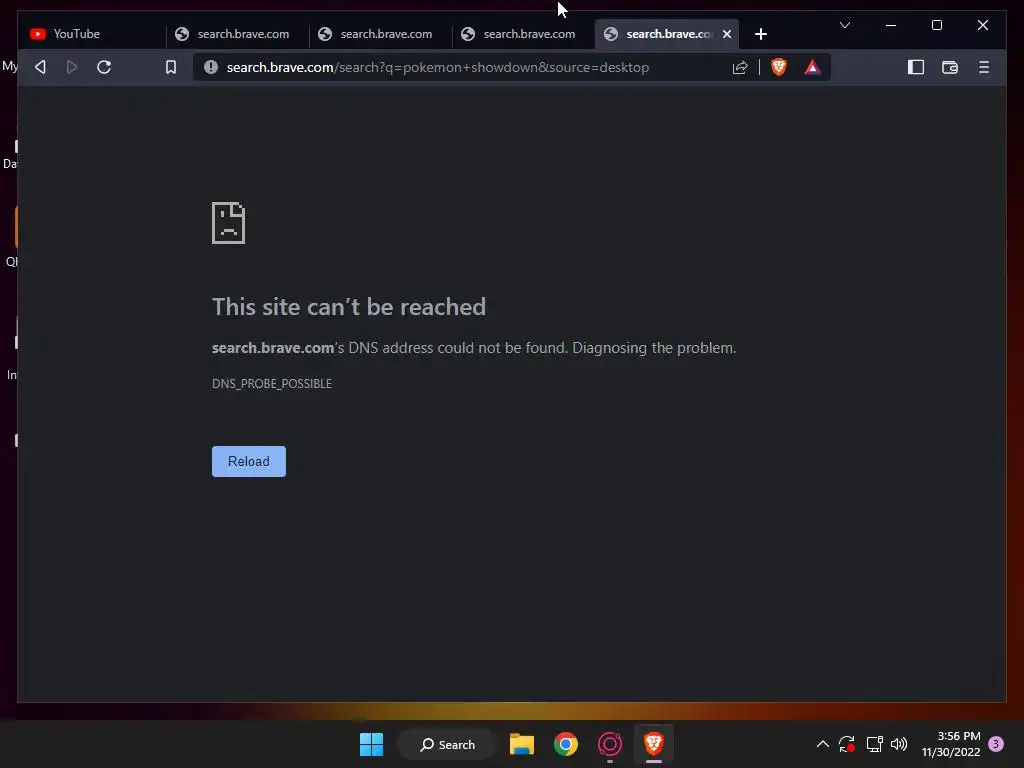Reload page via toolbar refresh icon

pyautogui.click(x=104, y=67)
